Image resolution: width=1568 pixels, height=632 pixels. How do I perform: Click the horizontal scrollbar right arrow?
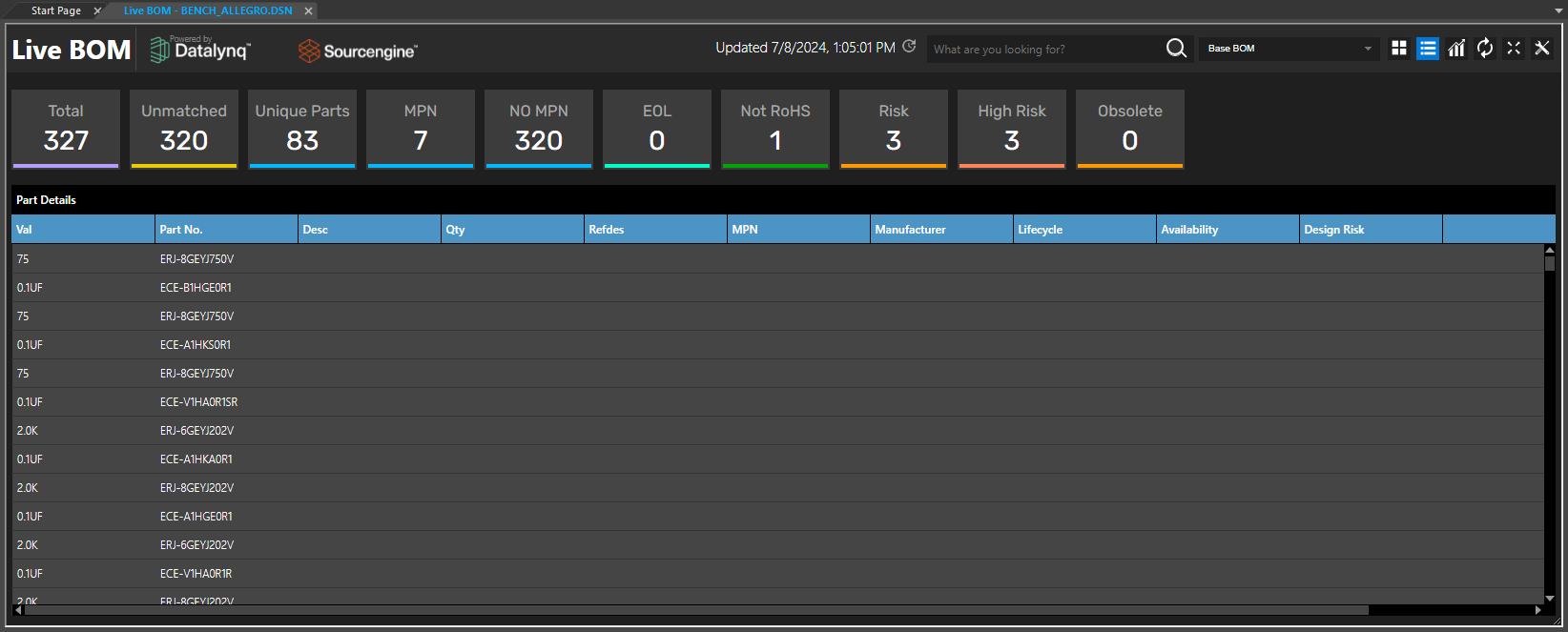pos(1537,610)
